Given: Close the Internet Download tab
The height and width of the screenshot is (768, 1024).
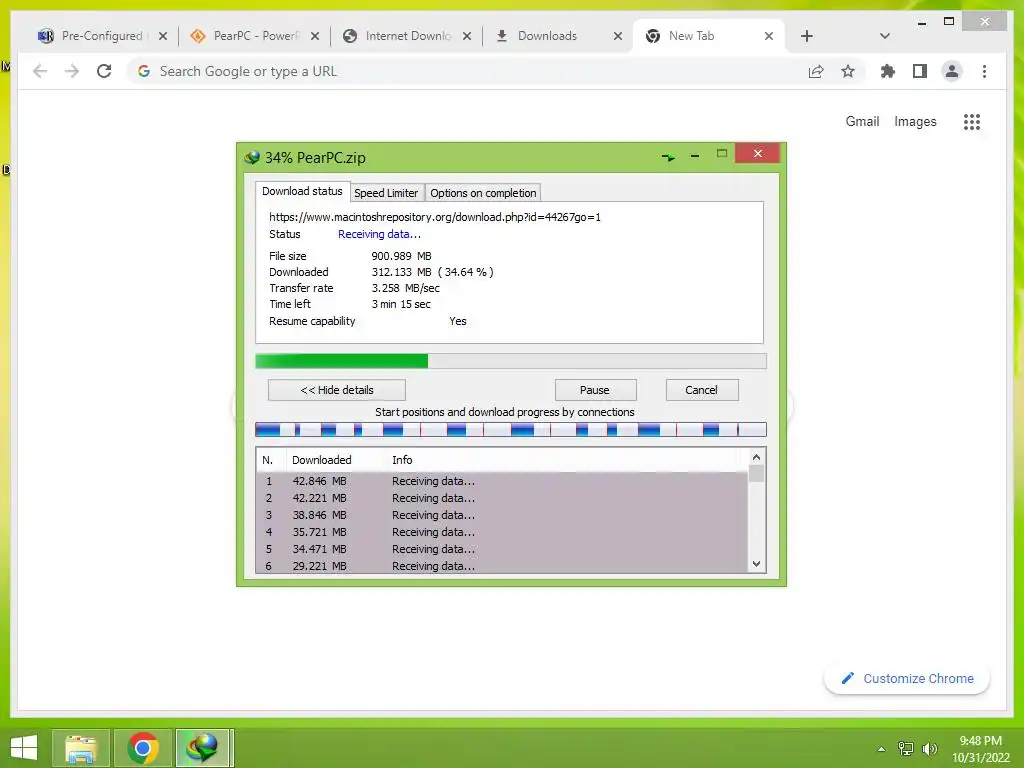Looking at the screenshot, I should (467, 36).
